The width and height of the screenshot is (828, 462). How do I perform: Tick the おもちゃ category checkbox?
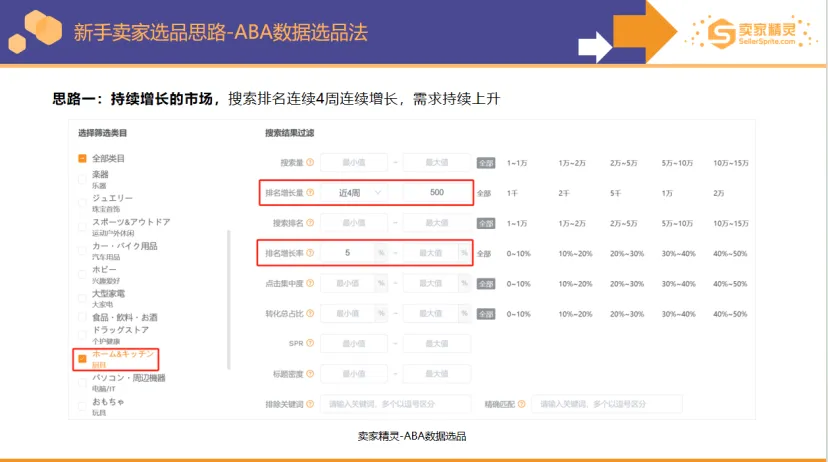pos(82,406)
